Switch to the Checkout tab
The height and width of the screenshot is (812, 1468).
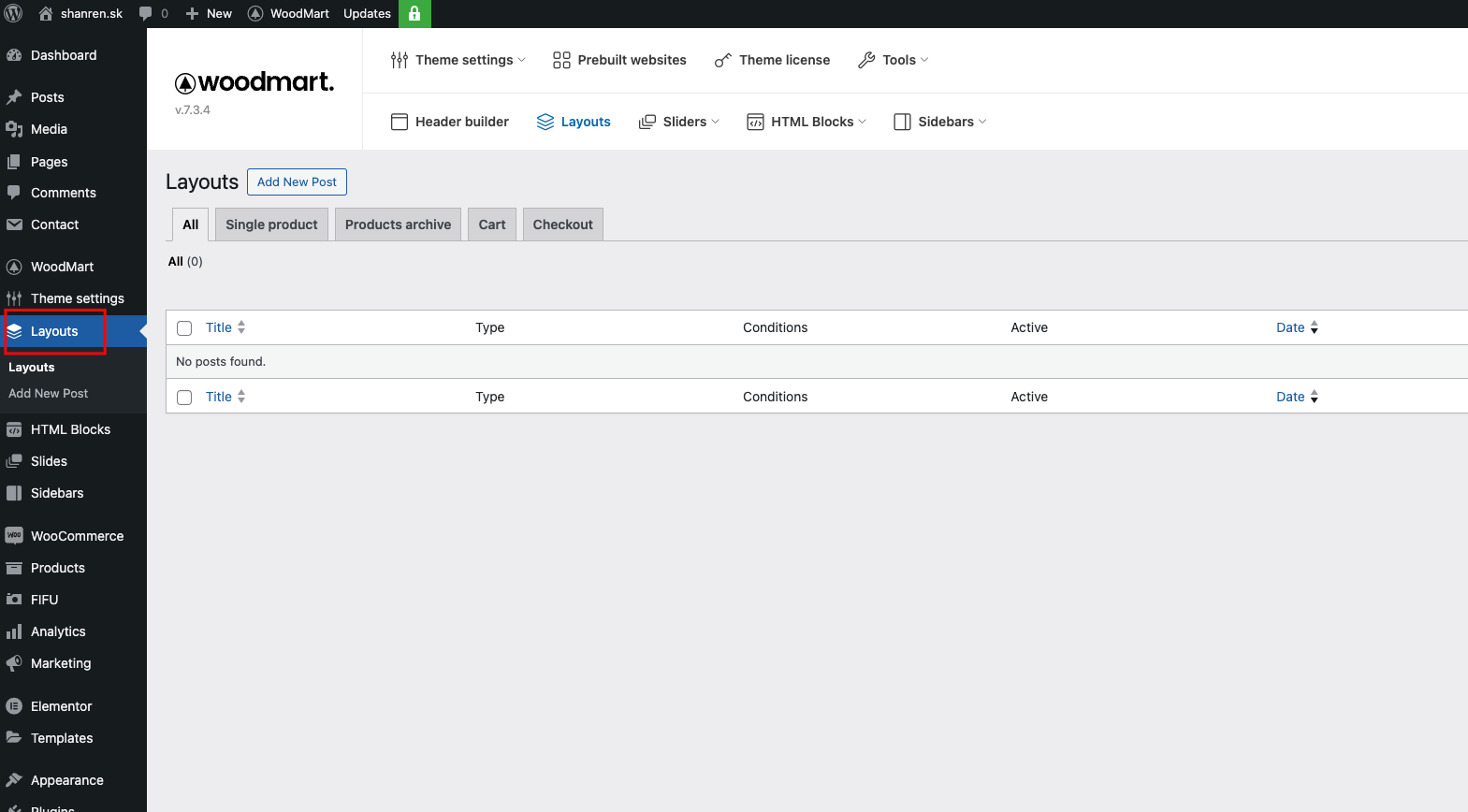(x=563, y=225)
